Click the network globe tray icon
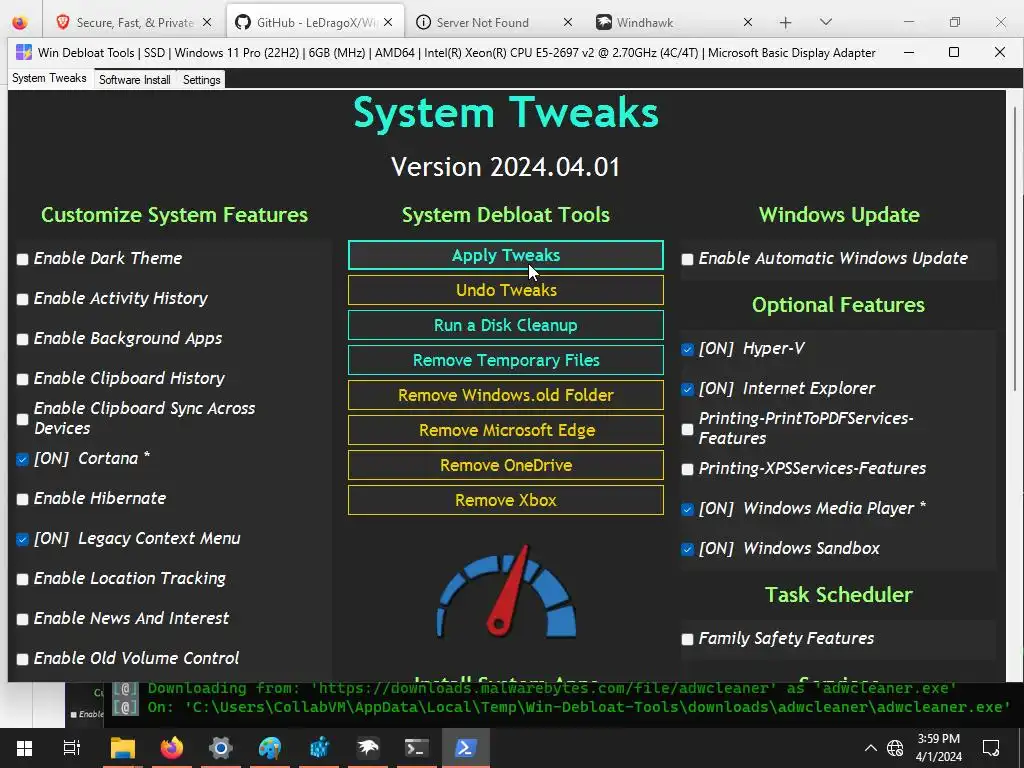Image resolution: width=1024 pixels, height=768 pixels. [x=895, y=748]
